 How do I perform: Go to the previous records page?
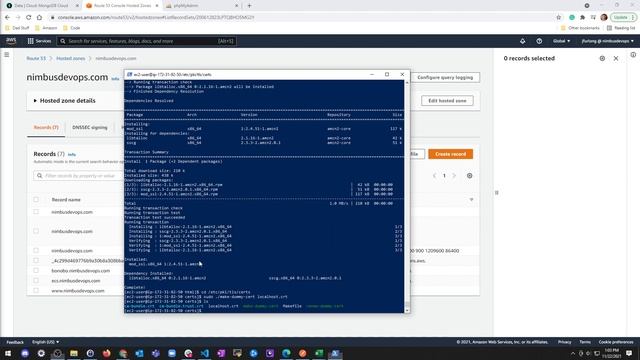[x=434, y=176]
